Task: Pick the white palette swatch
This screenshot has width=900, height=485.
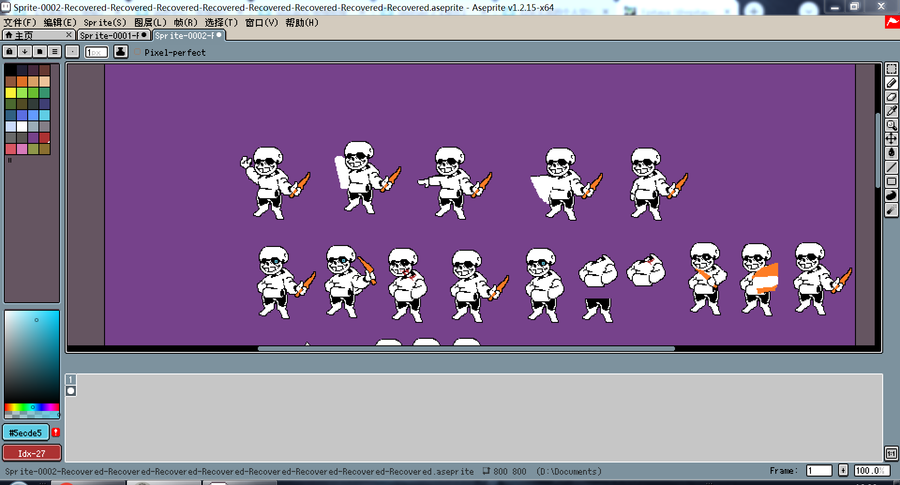Action: point(22,126)
